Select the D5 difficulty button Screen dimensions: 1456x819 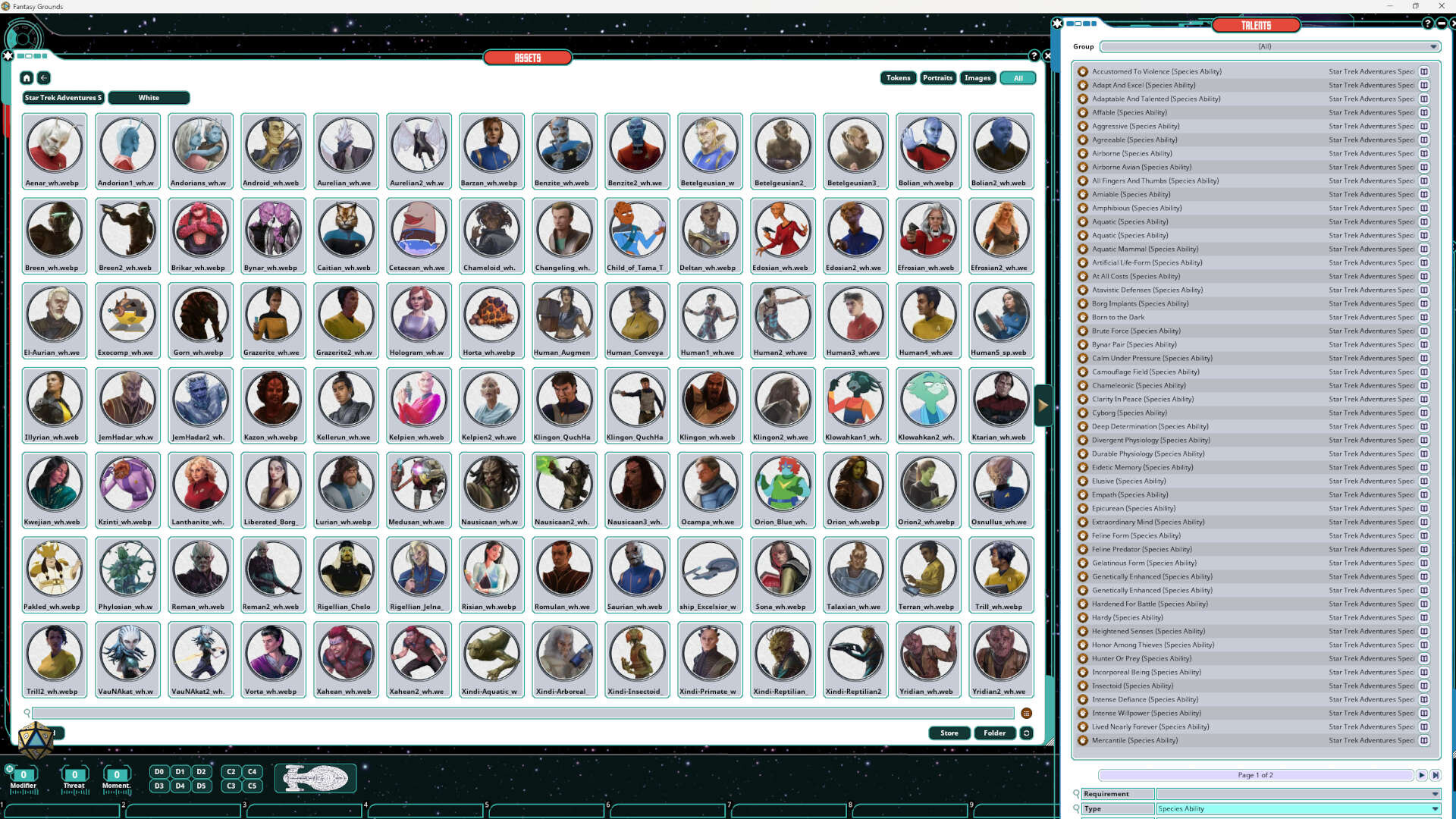[x=201, y=786]
